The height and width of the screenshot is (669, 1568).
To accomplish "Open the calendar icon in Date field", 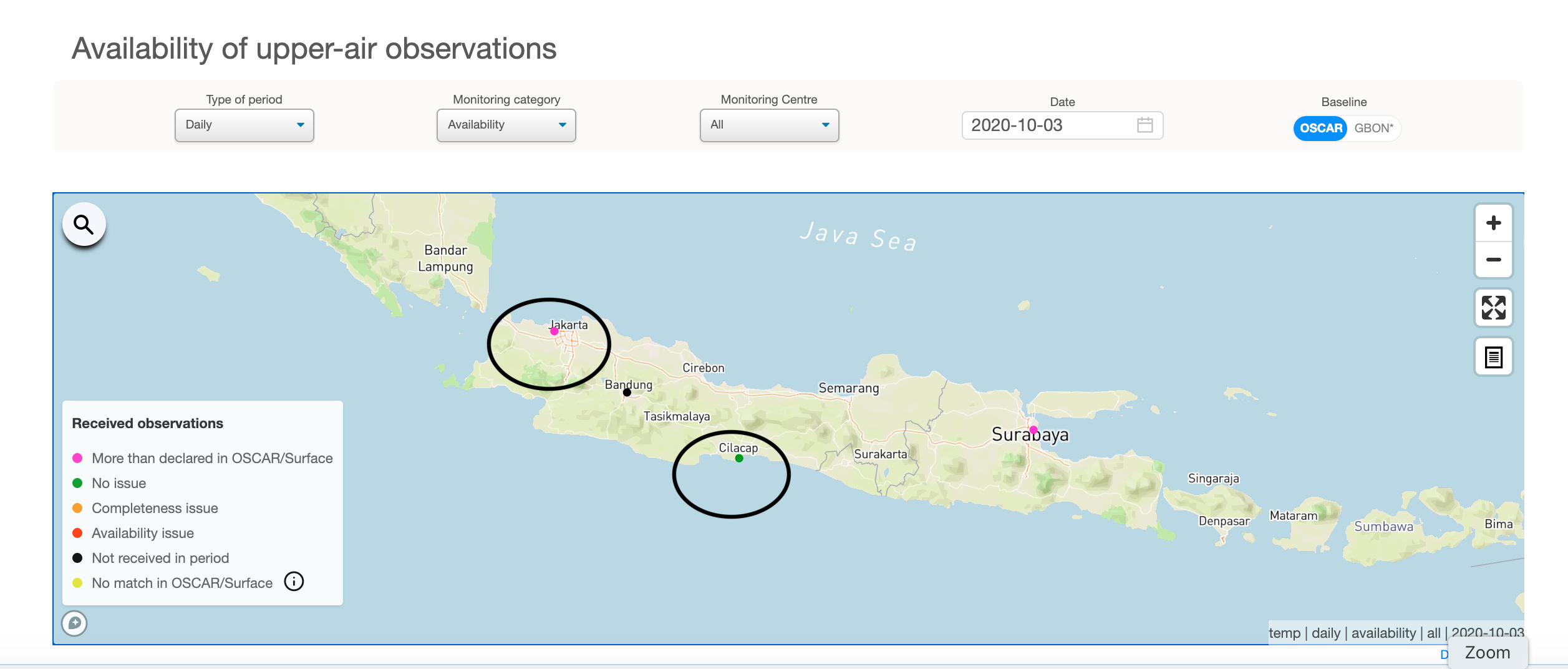I will [1145, 125].
